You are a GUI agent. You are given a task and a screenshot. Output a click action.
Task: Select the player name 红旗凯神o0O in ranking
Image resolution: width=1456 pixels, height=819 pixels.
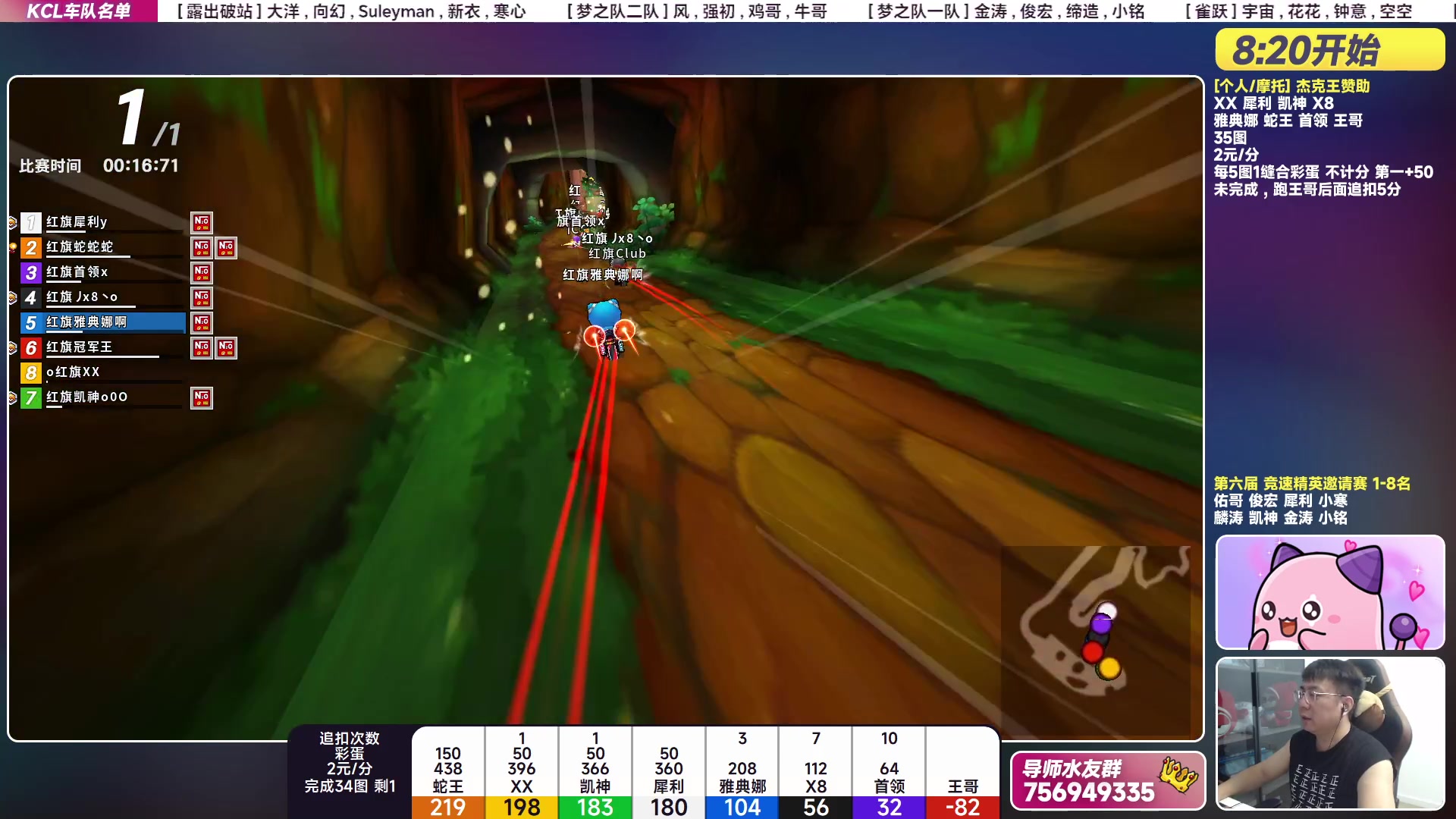tap(86, 397)
